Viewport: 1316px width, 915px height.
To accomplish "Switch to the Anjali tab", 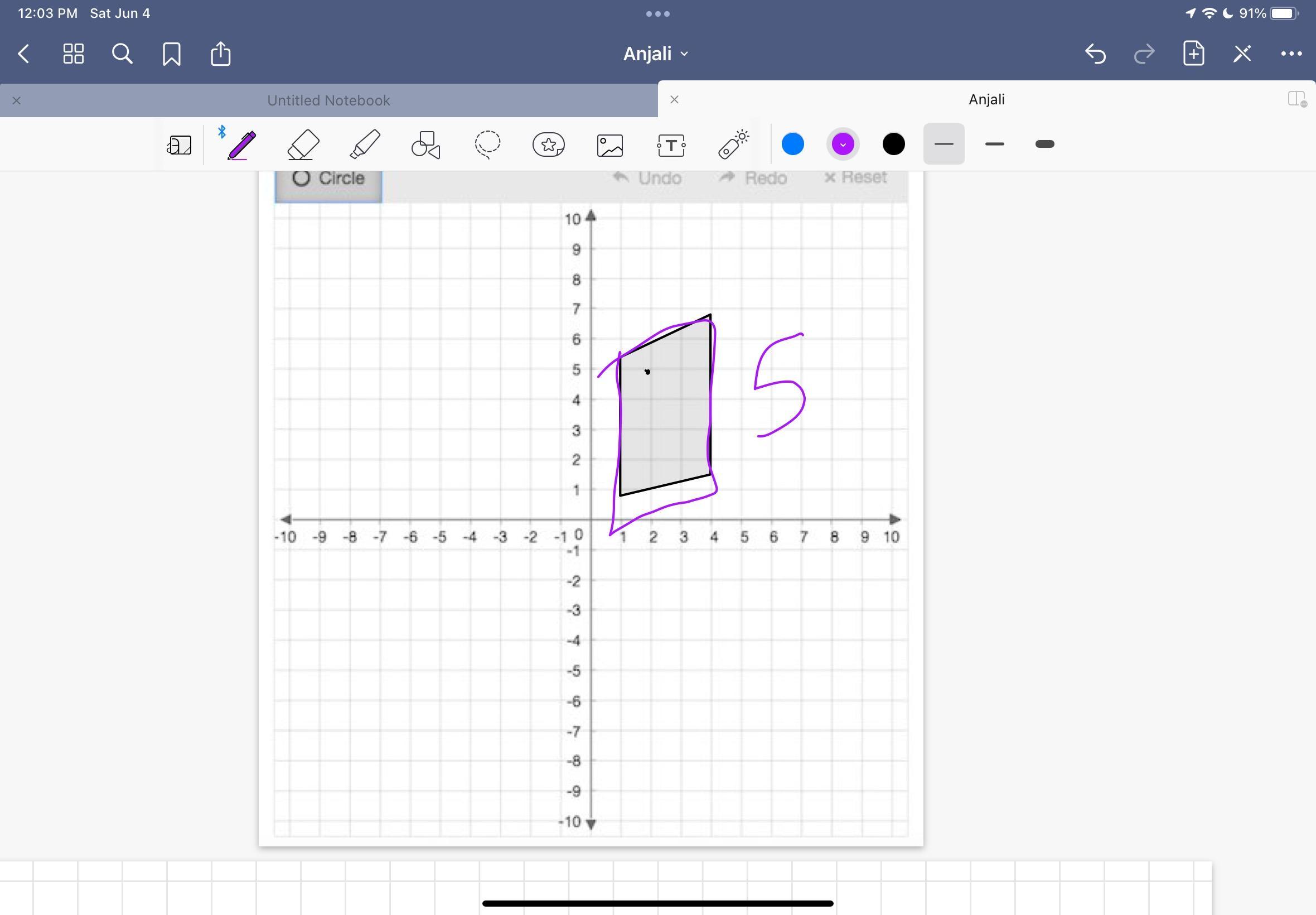I will coord(986,100).
